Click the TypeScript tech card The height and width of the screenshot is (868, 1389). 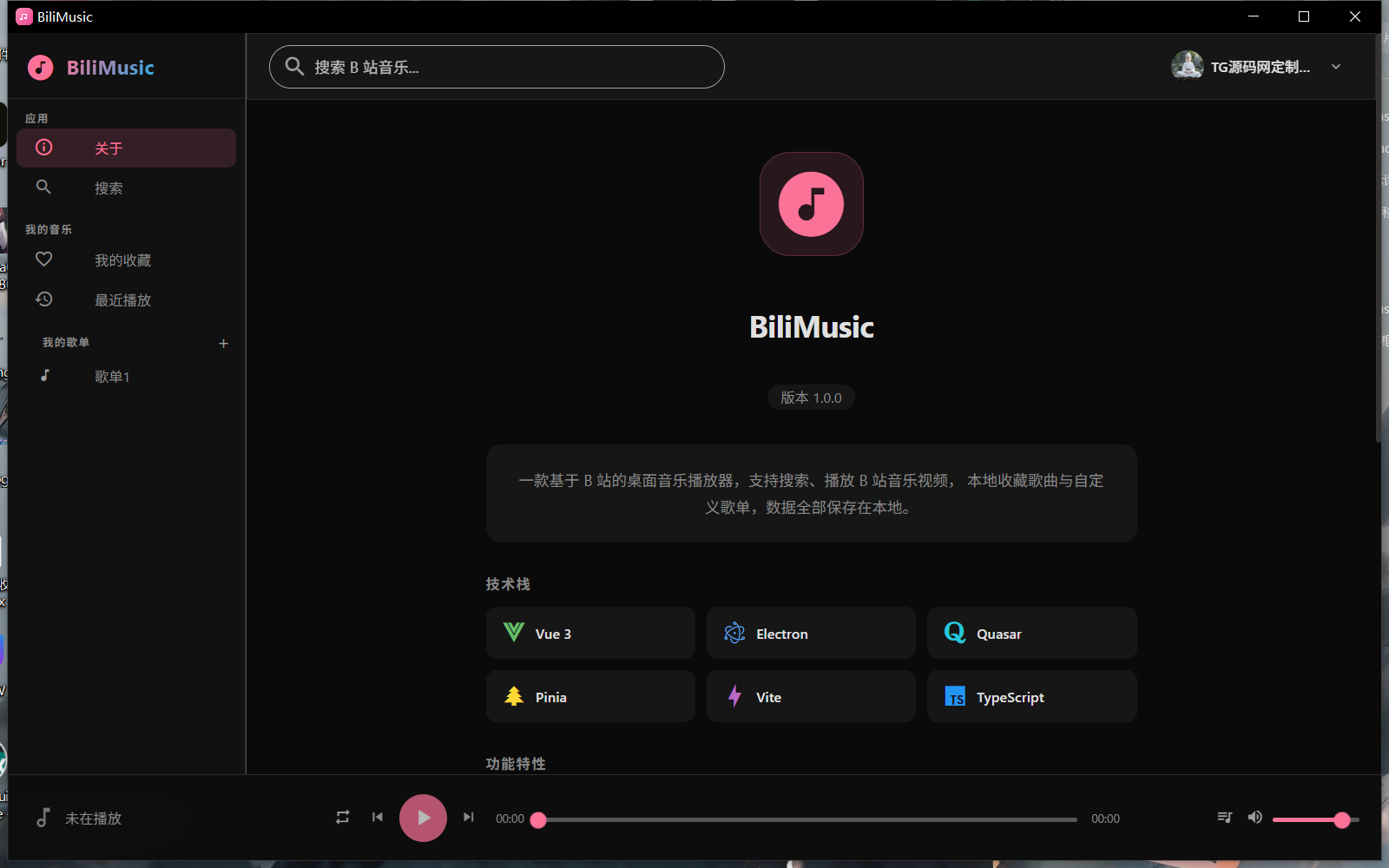click(1031, 697)
